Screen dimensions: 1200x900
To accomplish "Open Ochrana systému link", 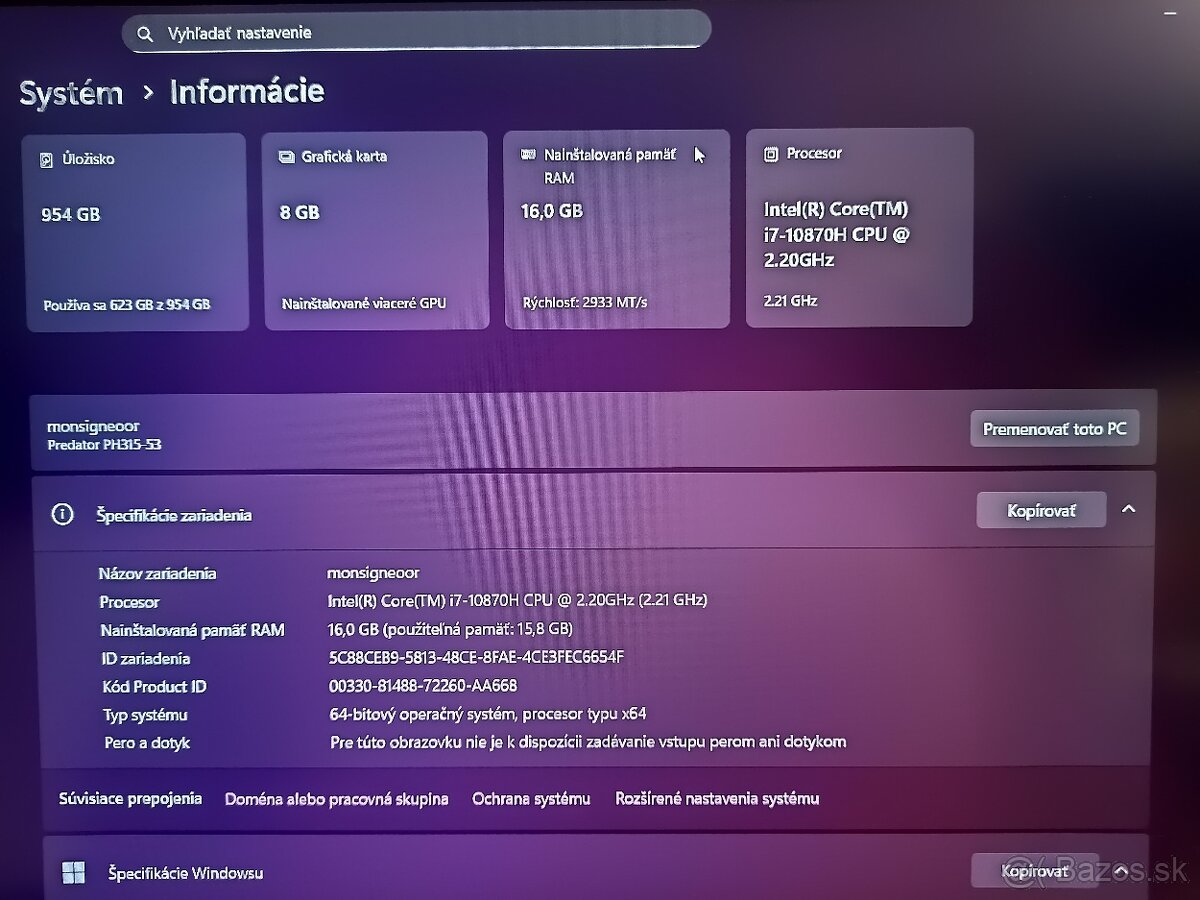I will [x=531, y=799].
